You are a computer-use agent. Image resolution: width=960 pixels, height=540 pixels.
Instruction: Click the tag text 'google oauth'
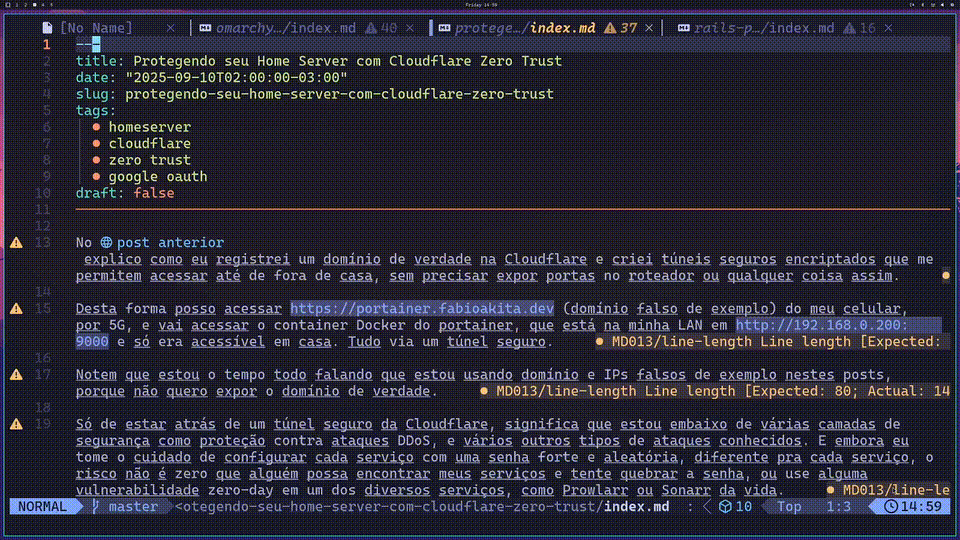click(158, 176)
